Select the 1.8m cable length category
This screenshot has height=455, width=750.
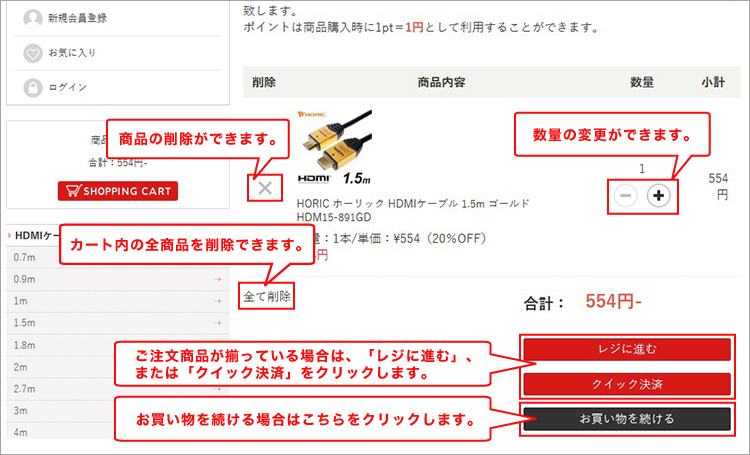pos(118,345)
